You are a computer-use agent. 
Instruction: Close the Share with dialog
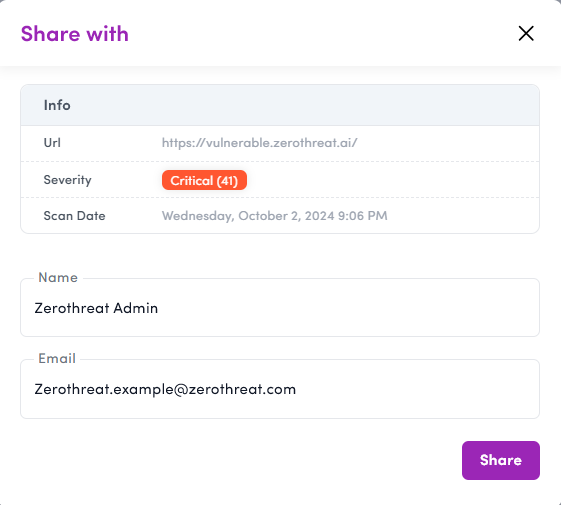[526, 34]
